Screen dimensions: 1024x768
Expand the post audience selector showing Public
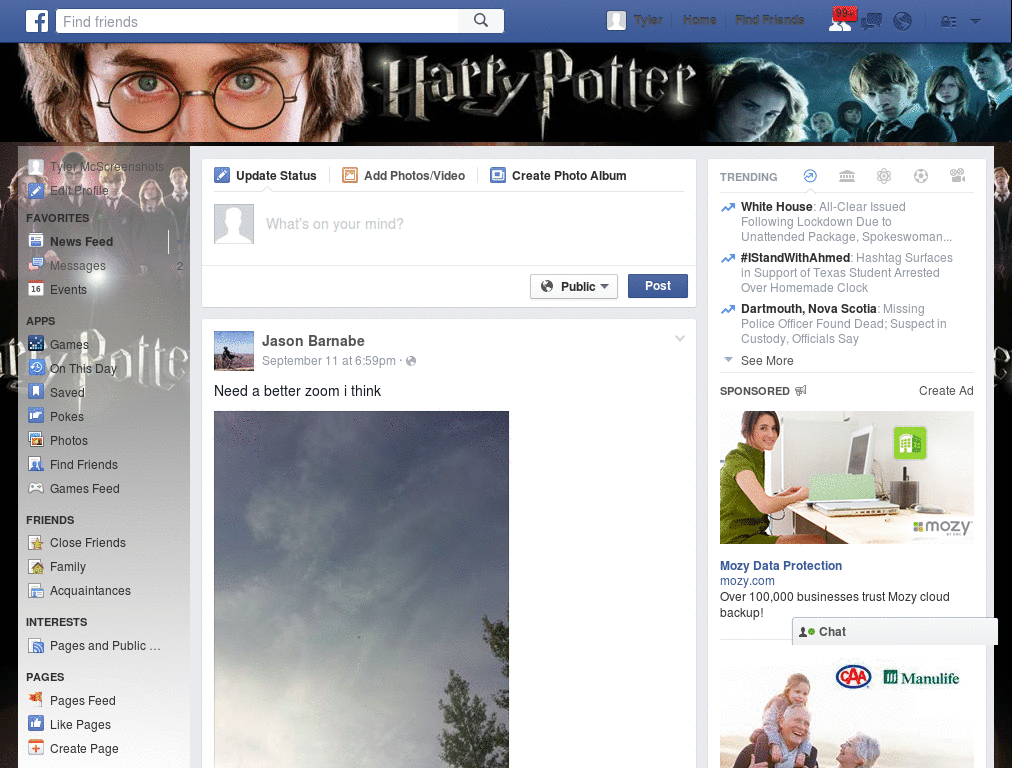[574, 286]
